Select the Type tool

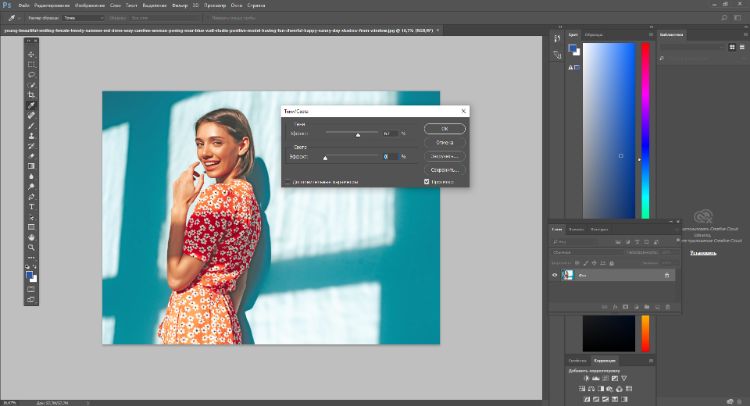pyautogui.click(x=31, y=207)
